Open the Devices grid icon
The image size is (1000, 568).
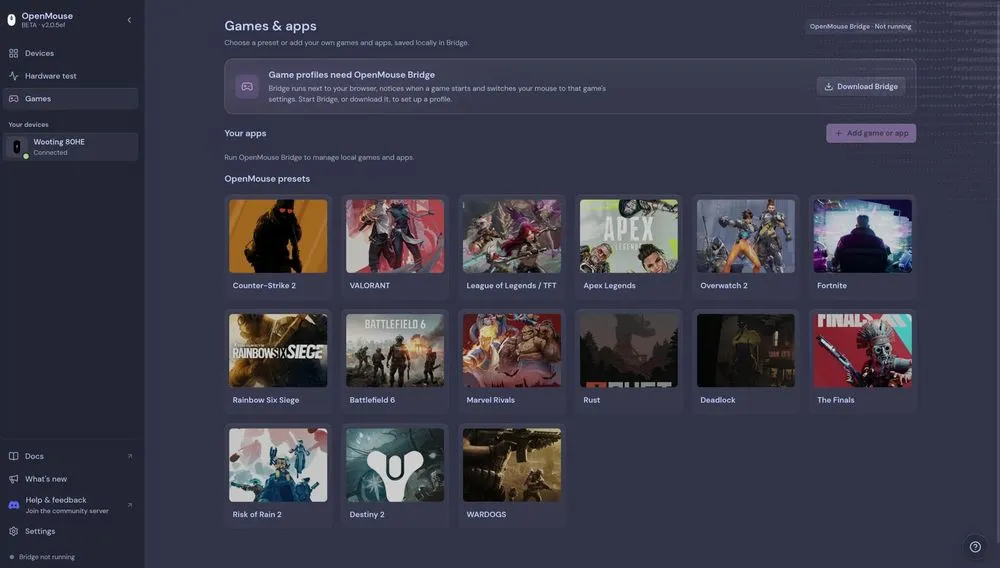coord(13,54)
